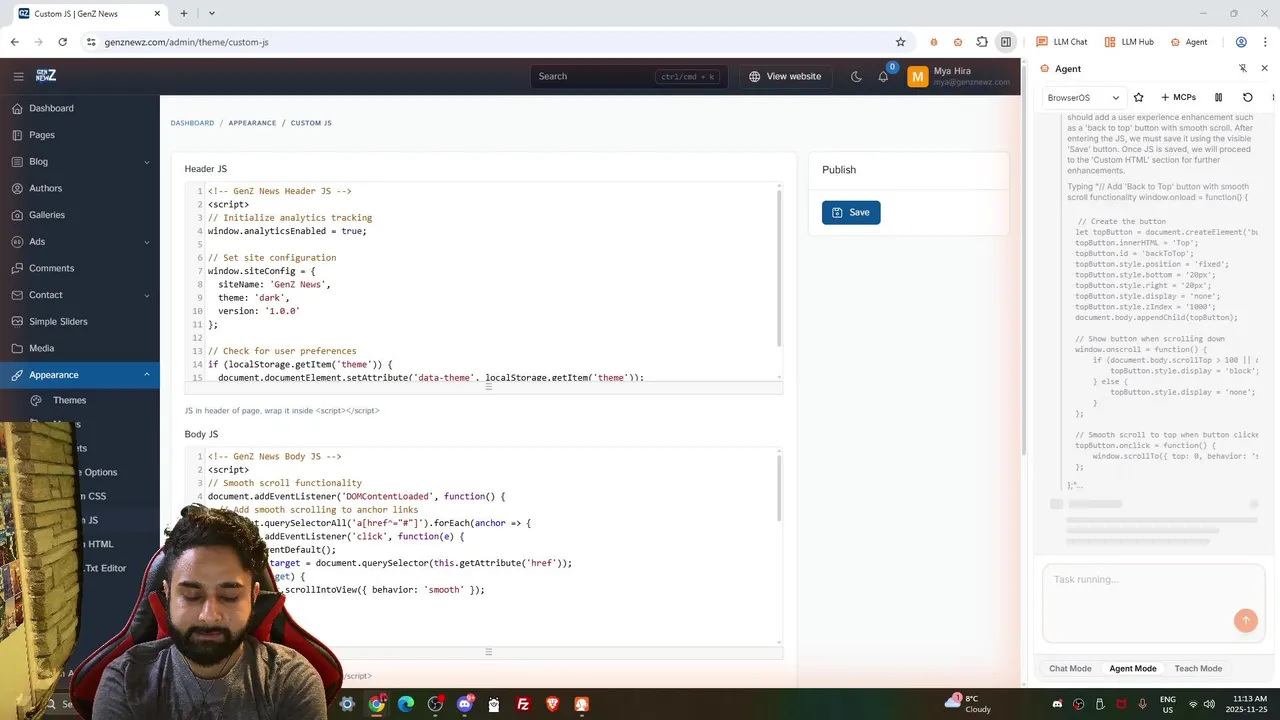Select the Custom JS browser tab
Image resolution: width=1280 pixels, height=720 pixels.
pyautogui.click(x=88, y=13)
